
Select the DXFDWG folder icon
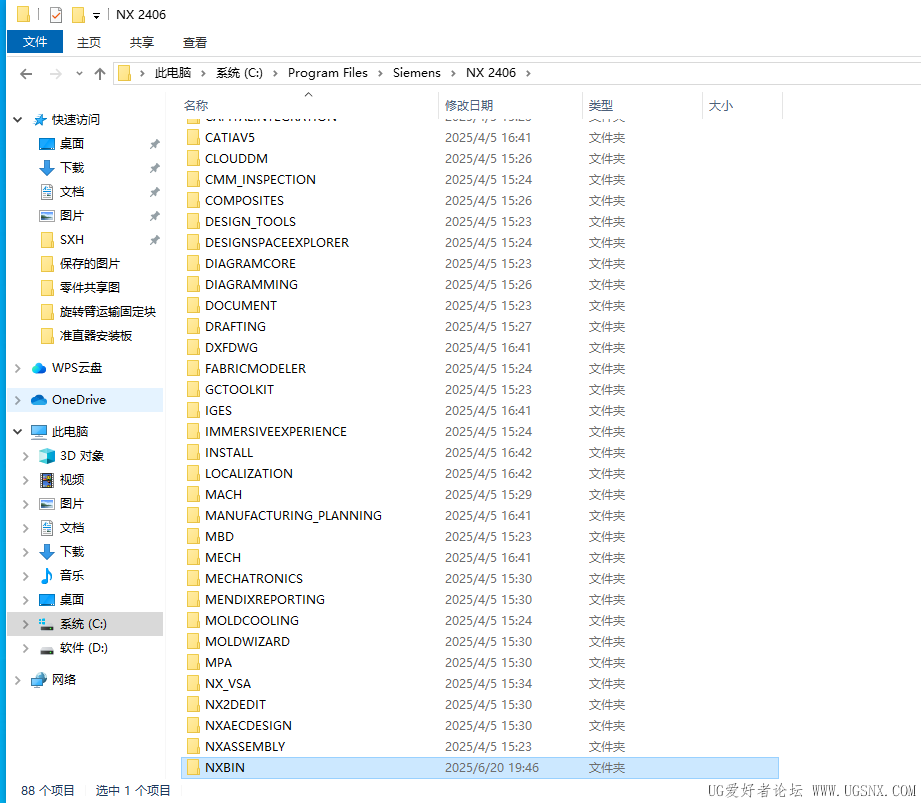[x=193, y=348]
